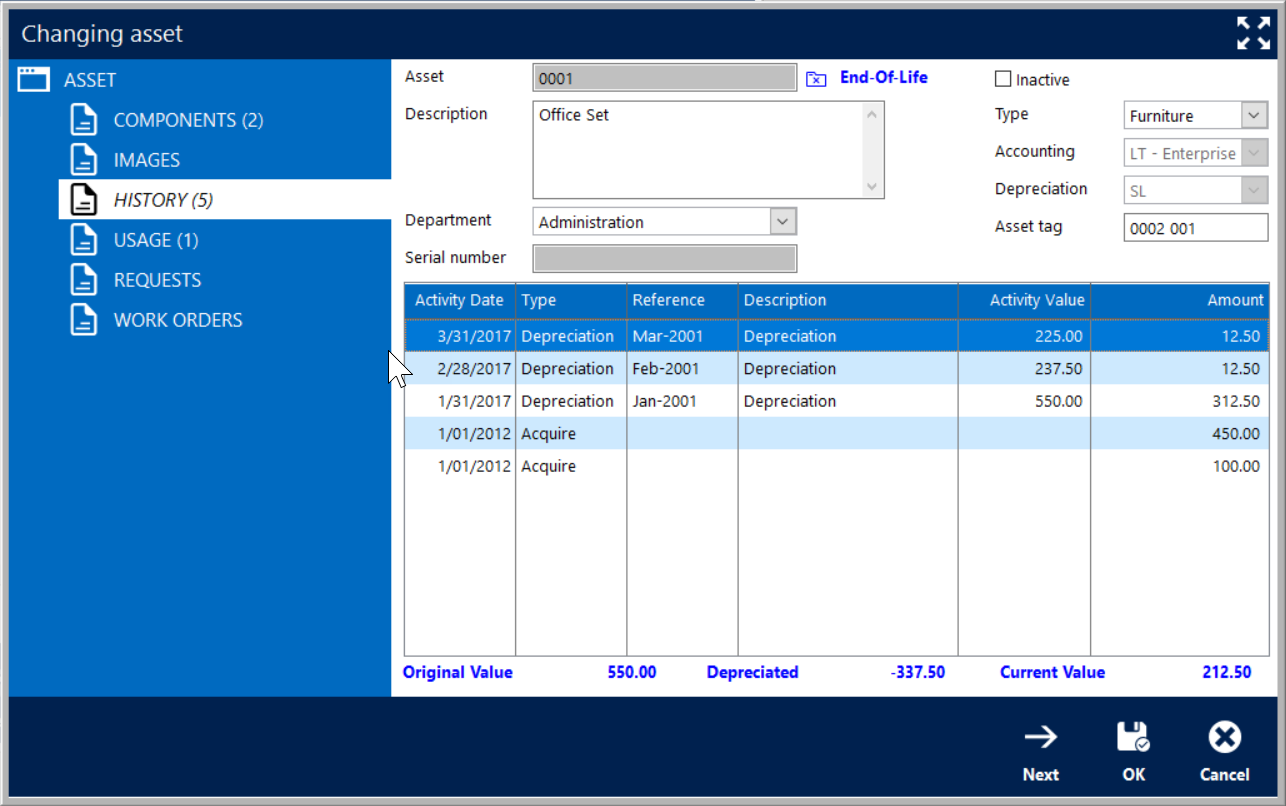The image size is (1286, 806).
Task: Save changes with the OK button
Action: [1133, 751]
